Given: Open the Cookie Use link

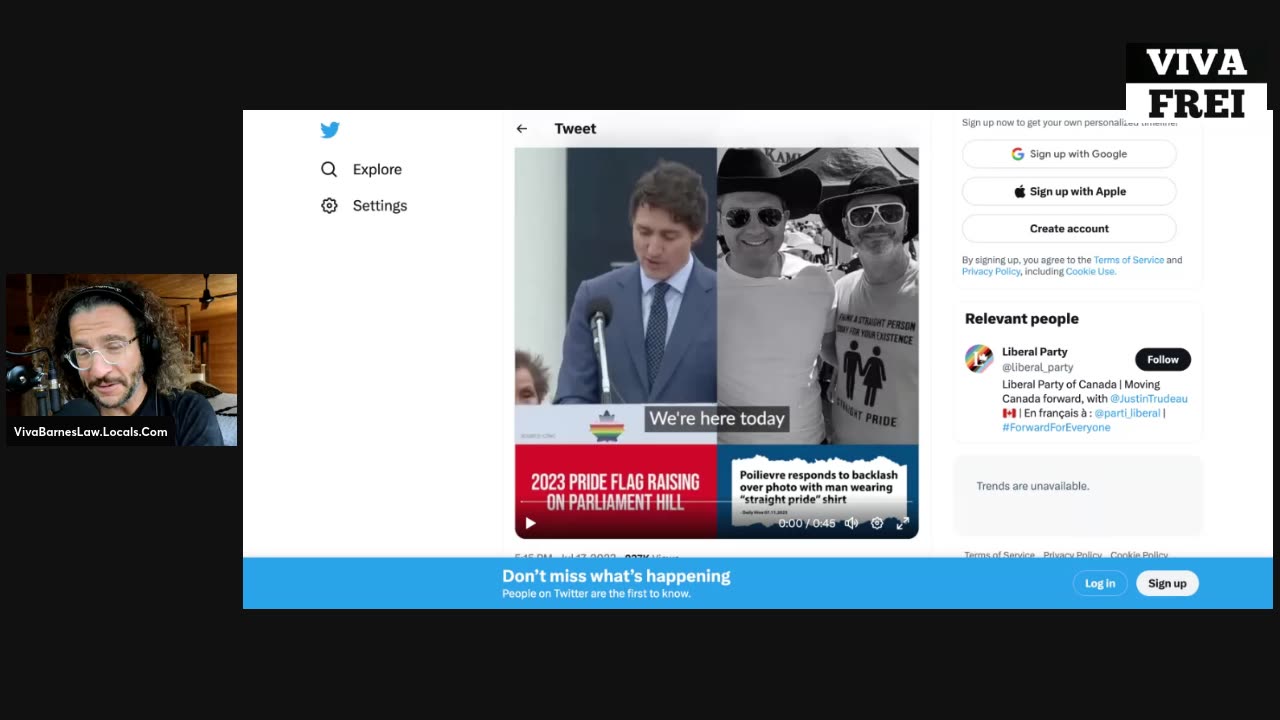Looking at the screenshot, I should [1090, 272].
